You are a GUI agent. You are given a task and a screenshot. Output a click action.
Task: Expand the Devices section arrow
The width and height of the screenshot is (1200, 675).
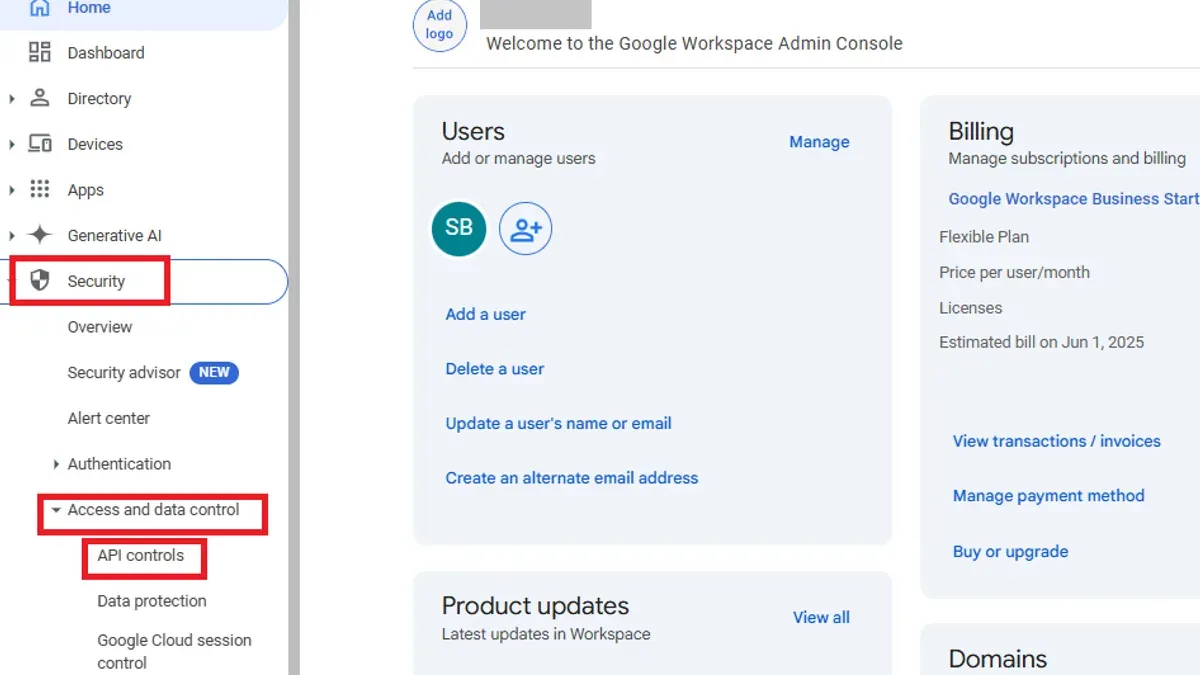12,145
